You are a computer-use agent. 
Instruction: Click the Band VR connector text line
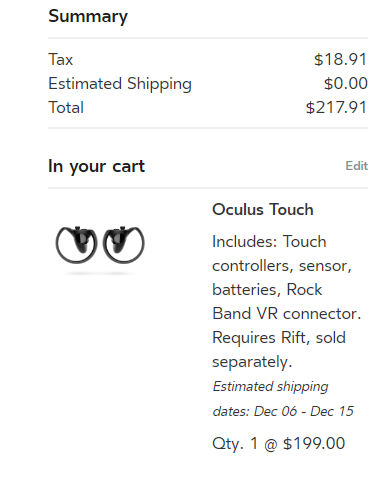point(287,314)
